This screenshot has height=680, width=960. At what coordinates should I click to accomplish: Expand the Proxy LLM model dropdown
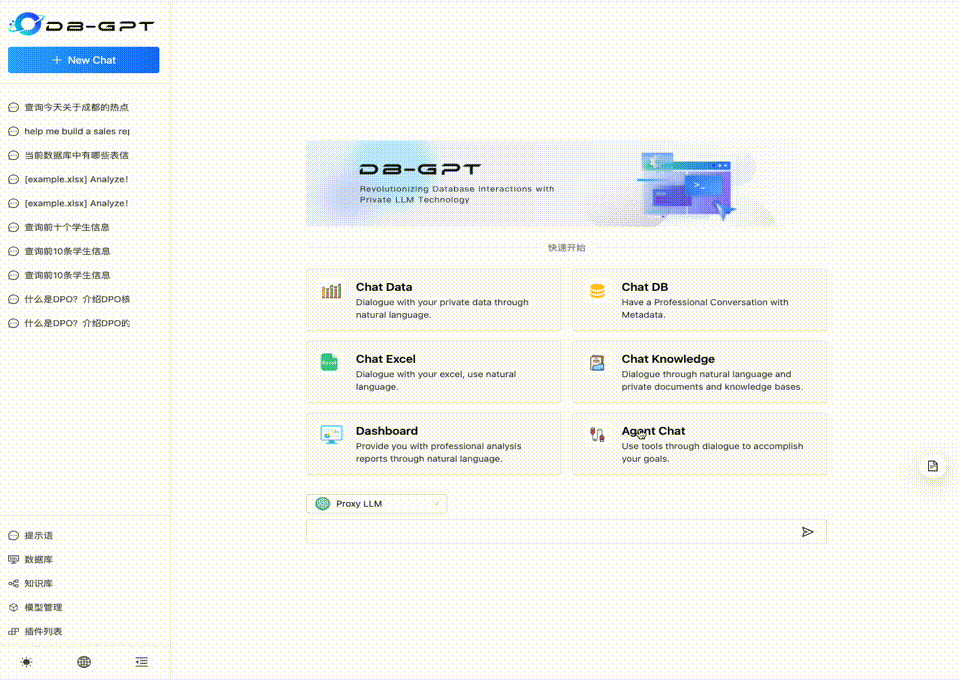(377, 504)
